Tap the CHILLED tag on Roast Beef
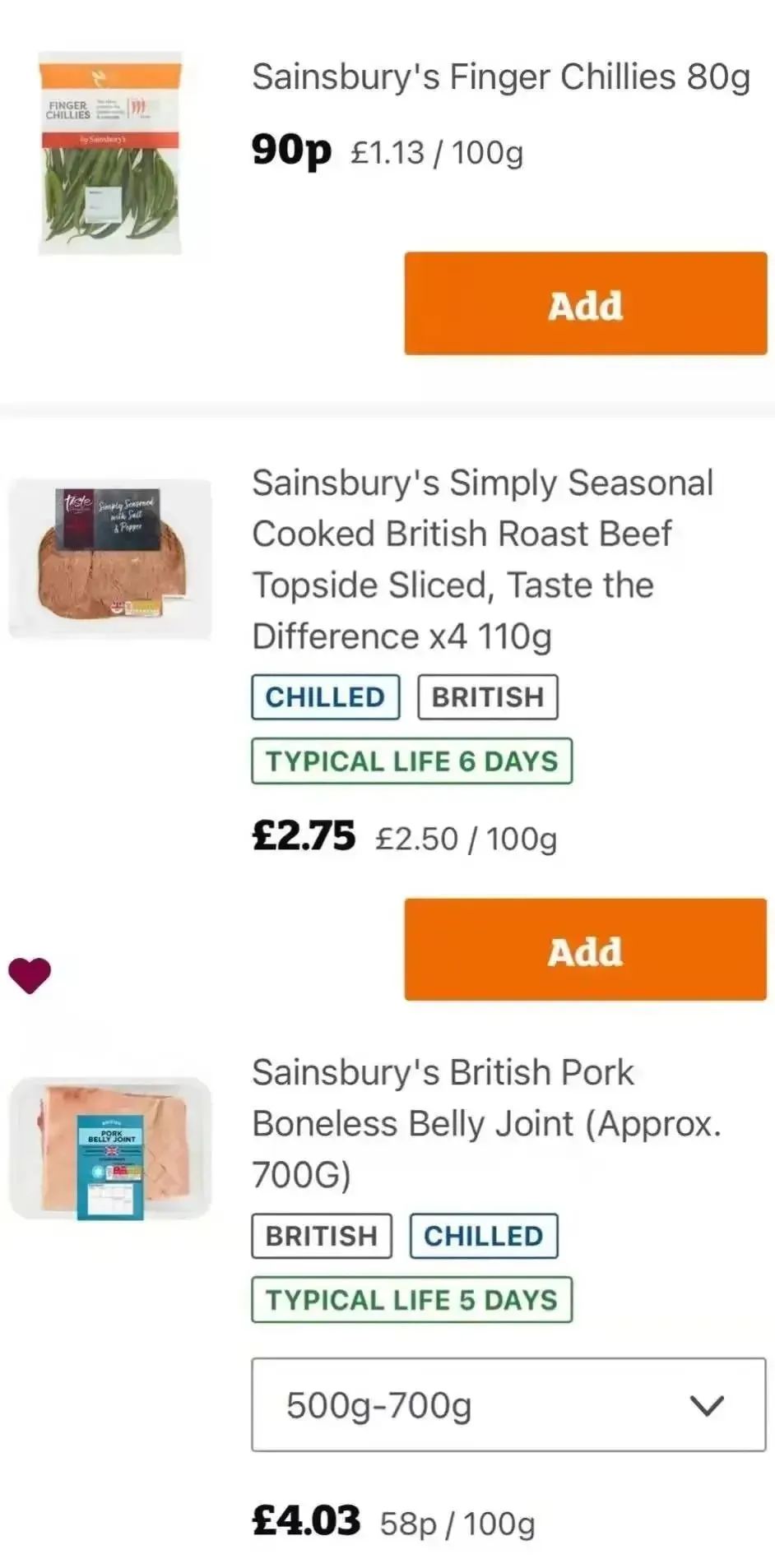Image resolution: width=775 pixels, height=1568 pixels. (325, 697)
